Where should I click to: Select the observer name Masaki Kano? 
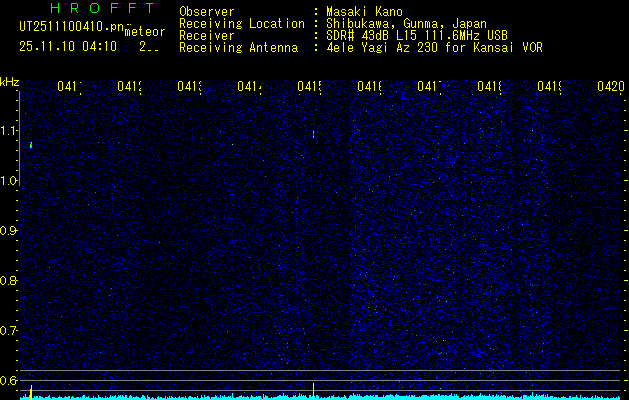[365, 11]
